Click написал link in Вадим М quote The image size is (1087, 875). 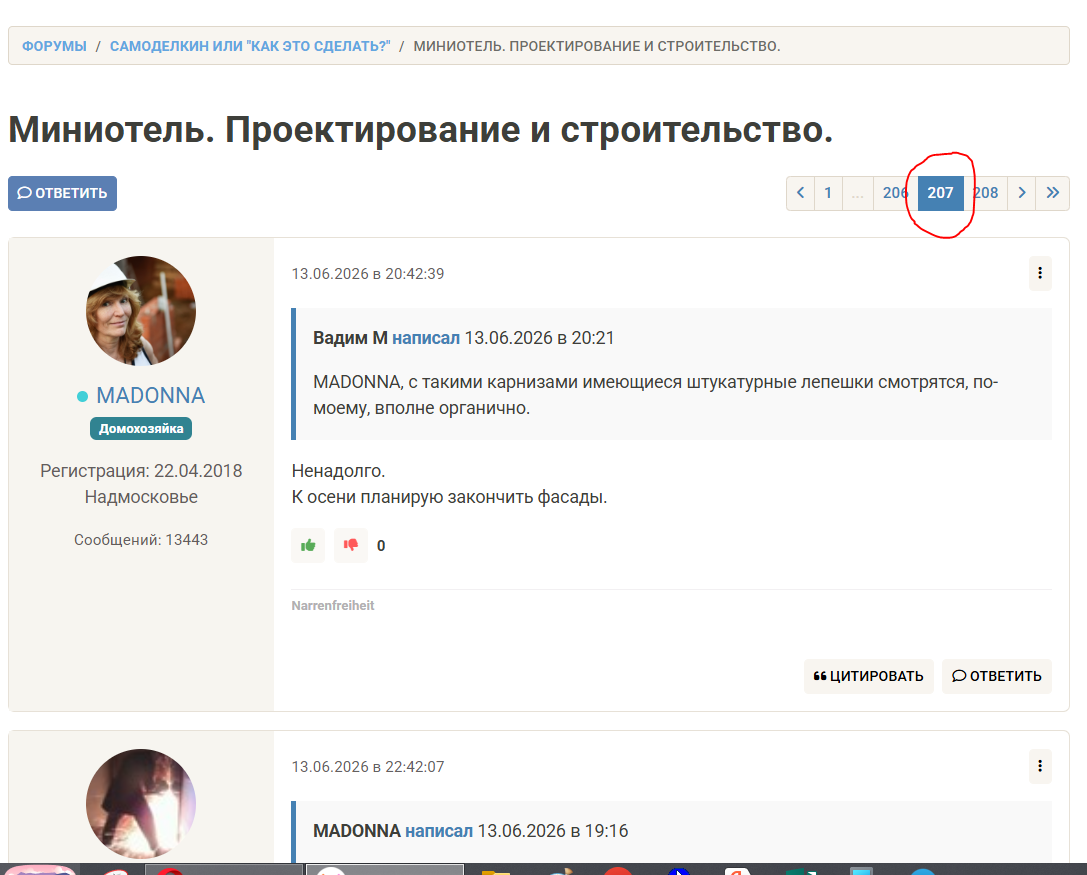pos(426,338)
